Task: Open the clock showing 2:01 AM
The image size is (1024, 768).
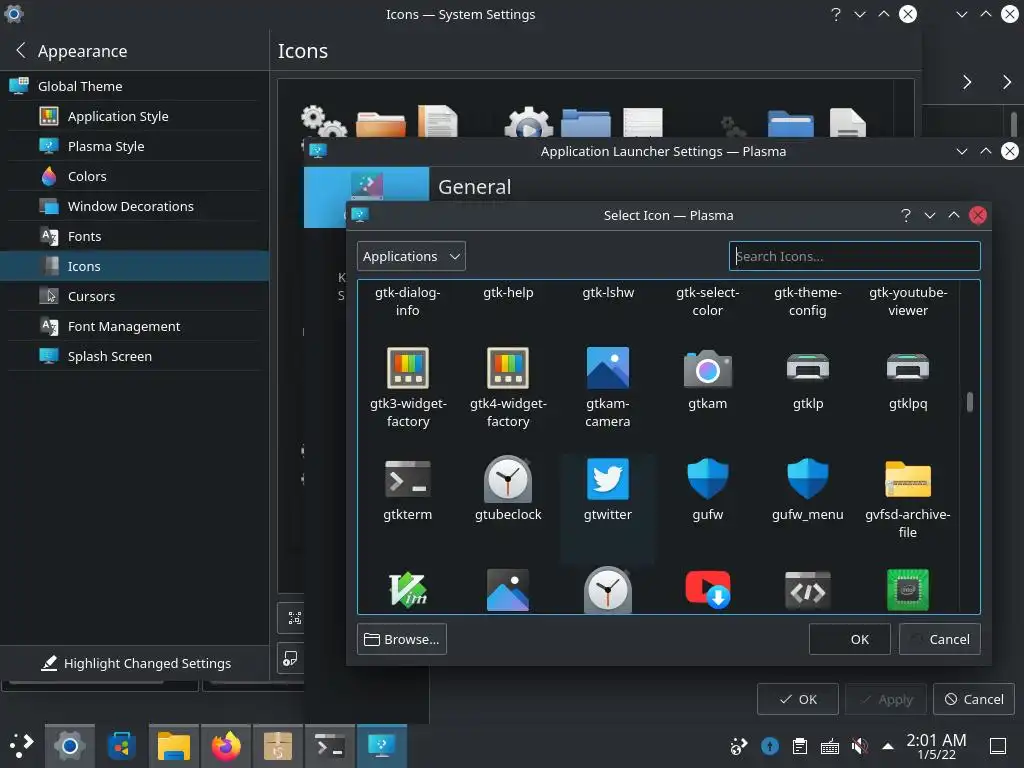Action: click(x=936, y=746)
